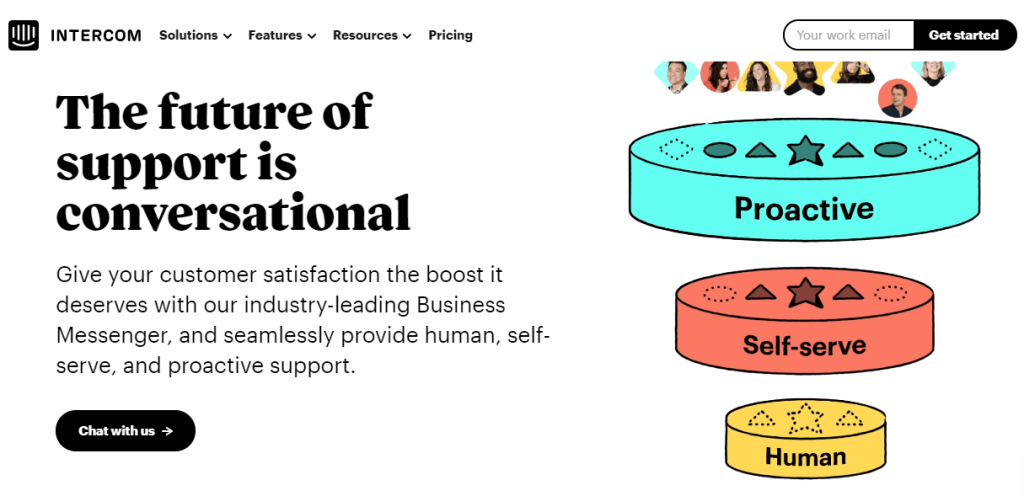Image resolution: width=1024 pixels, height=496 pixels.
Task: Click the work email input field
Action: 848,35
